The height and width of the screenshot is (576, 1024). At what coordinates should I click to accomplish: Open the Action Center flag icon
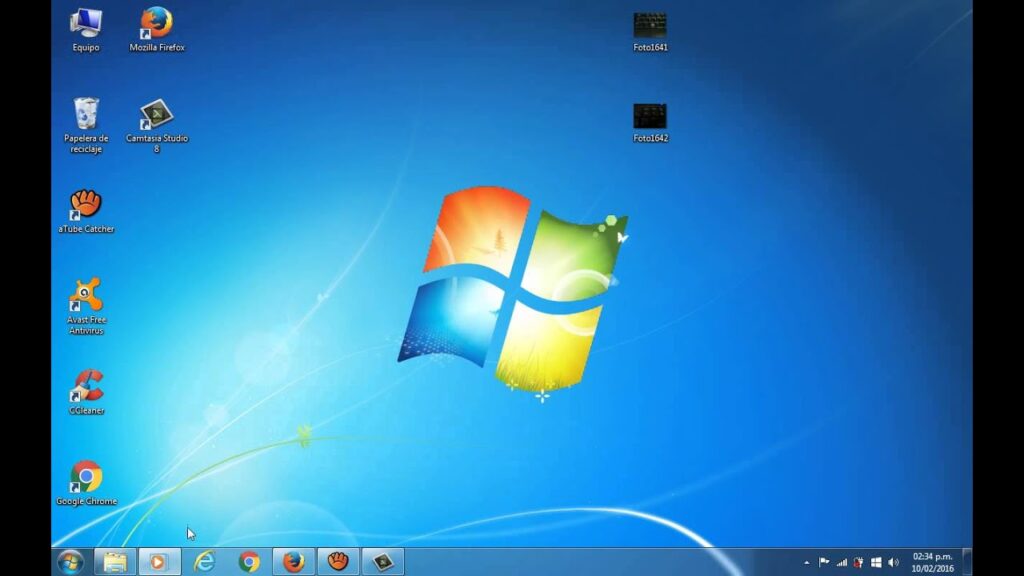[x=824, y=562]
